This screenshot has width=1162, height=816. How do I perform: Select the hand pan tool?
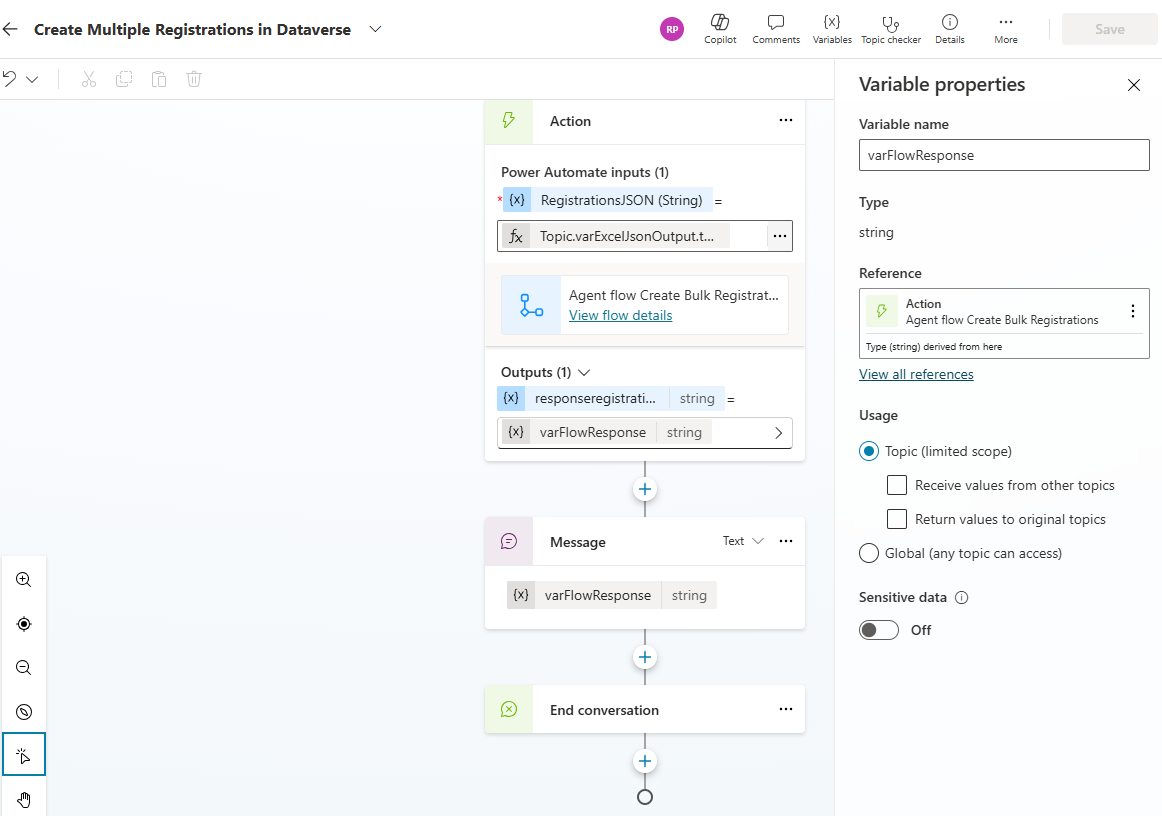point(24,799)
